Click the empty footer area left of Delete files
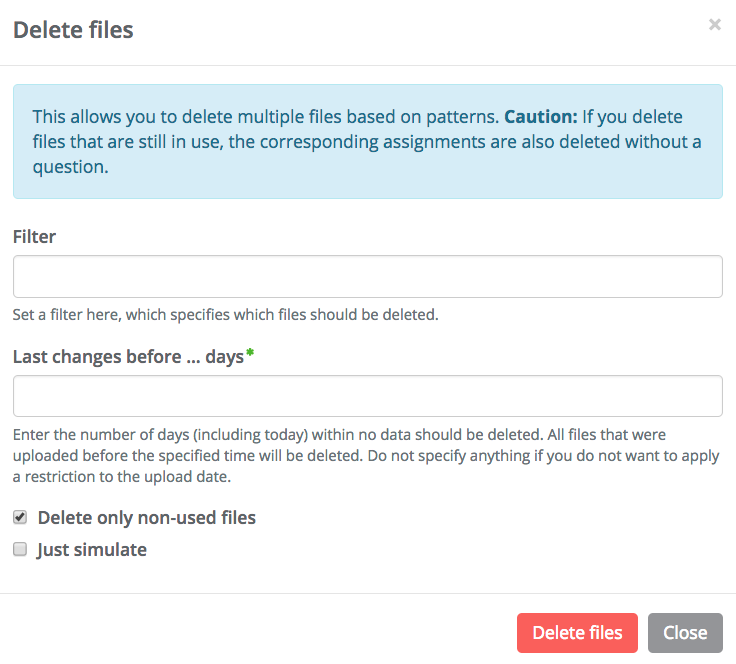 pos(250,633)
